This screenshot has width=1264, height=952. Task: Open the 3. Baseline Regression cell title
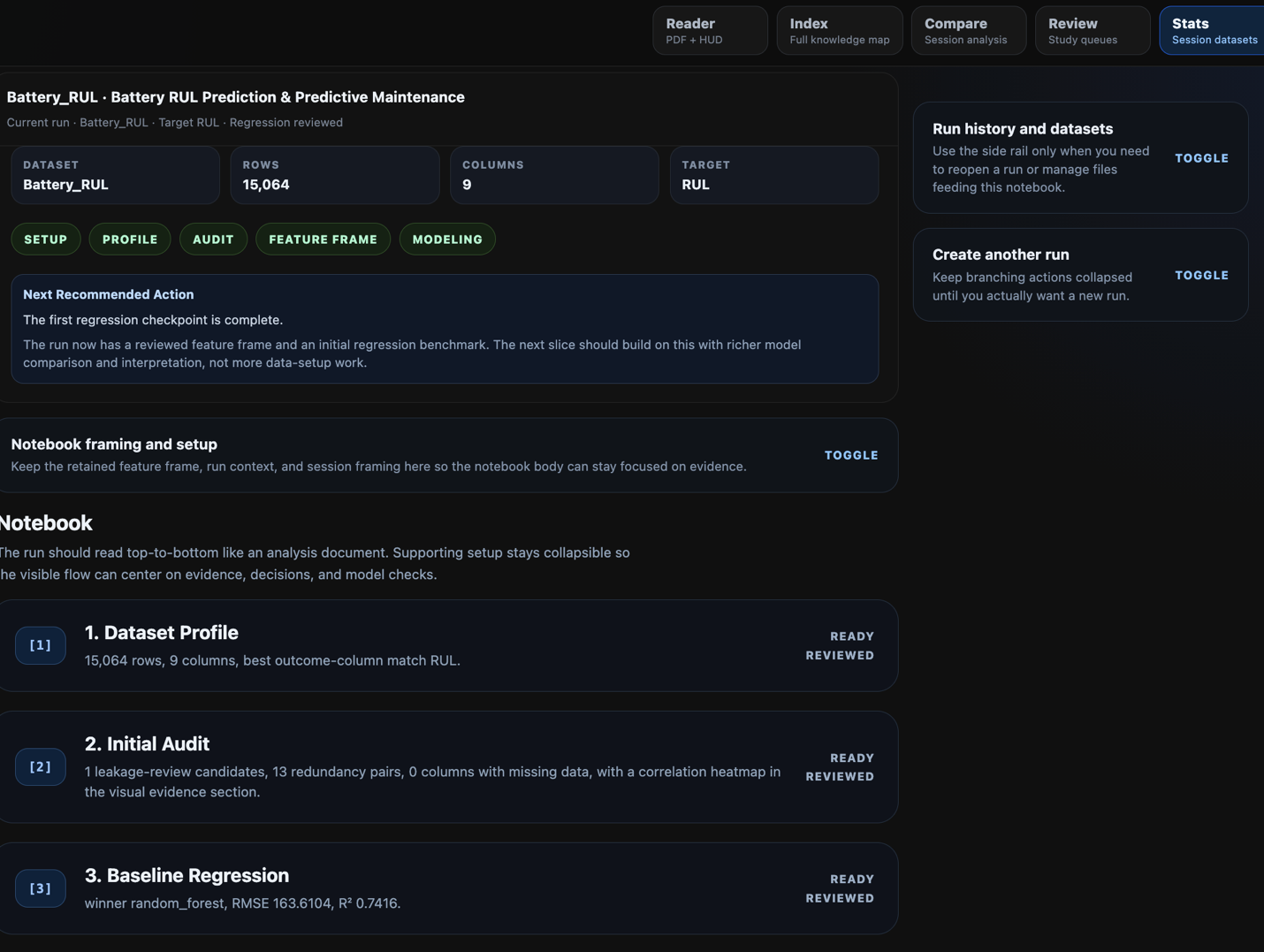click(x=187, y=876)
